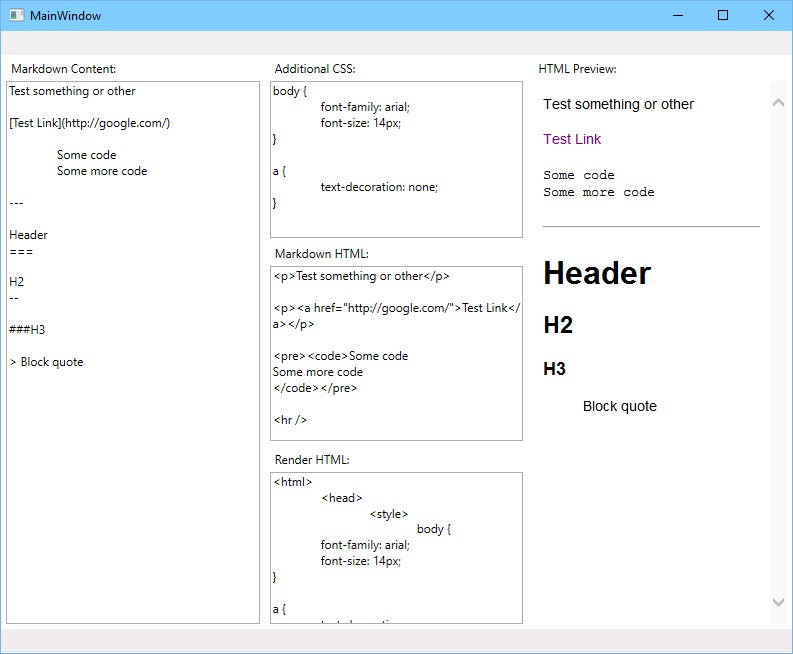Click 'Test something or other' in preview
793x654 pixels.
(x=619, y=104)
